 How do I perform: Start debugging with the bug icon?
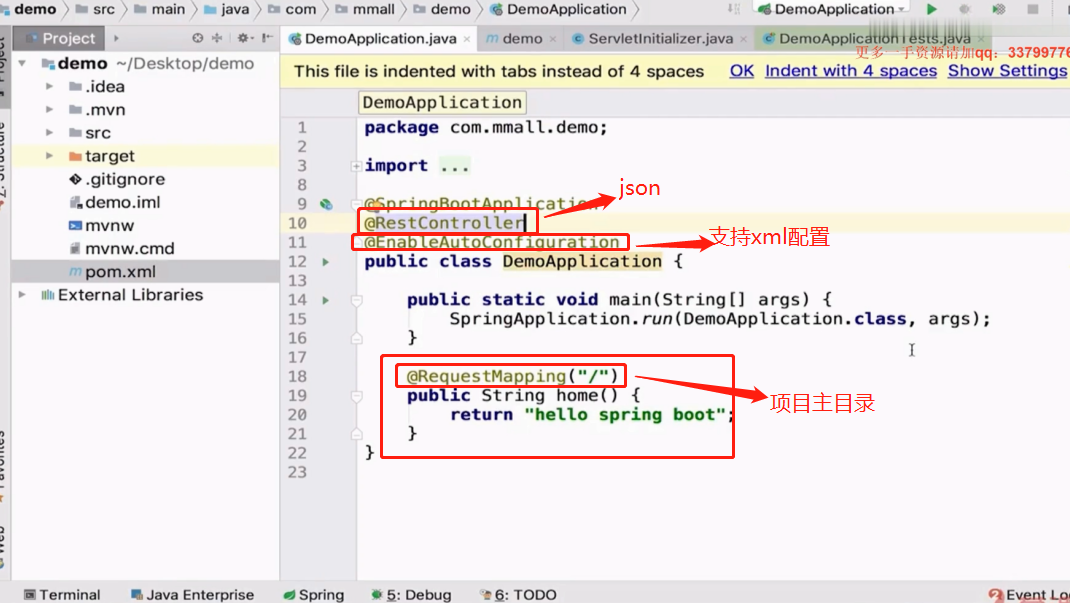pyautogui.click(x=965, y=10)
